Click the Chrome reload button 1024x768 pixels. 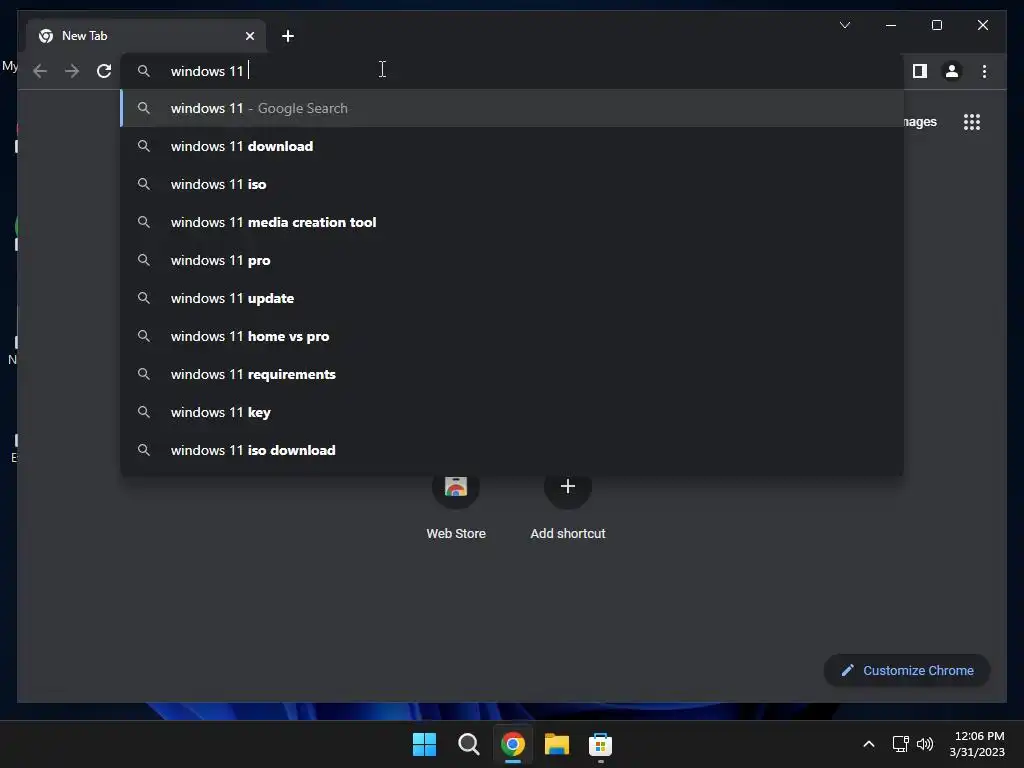(104, 71)
